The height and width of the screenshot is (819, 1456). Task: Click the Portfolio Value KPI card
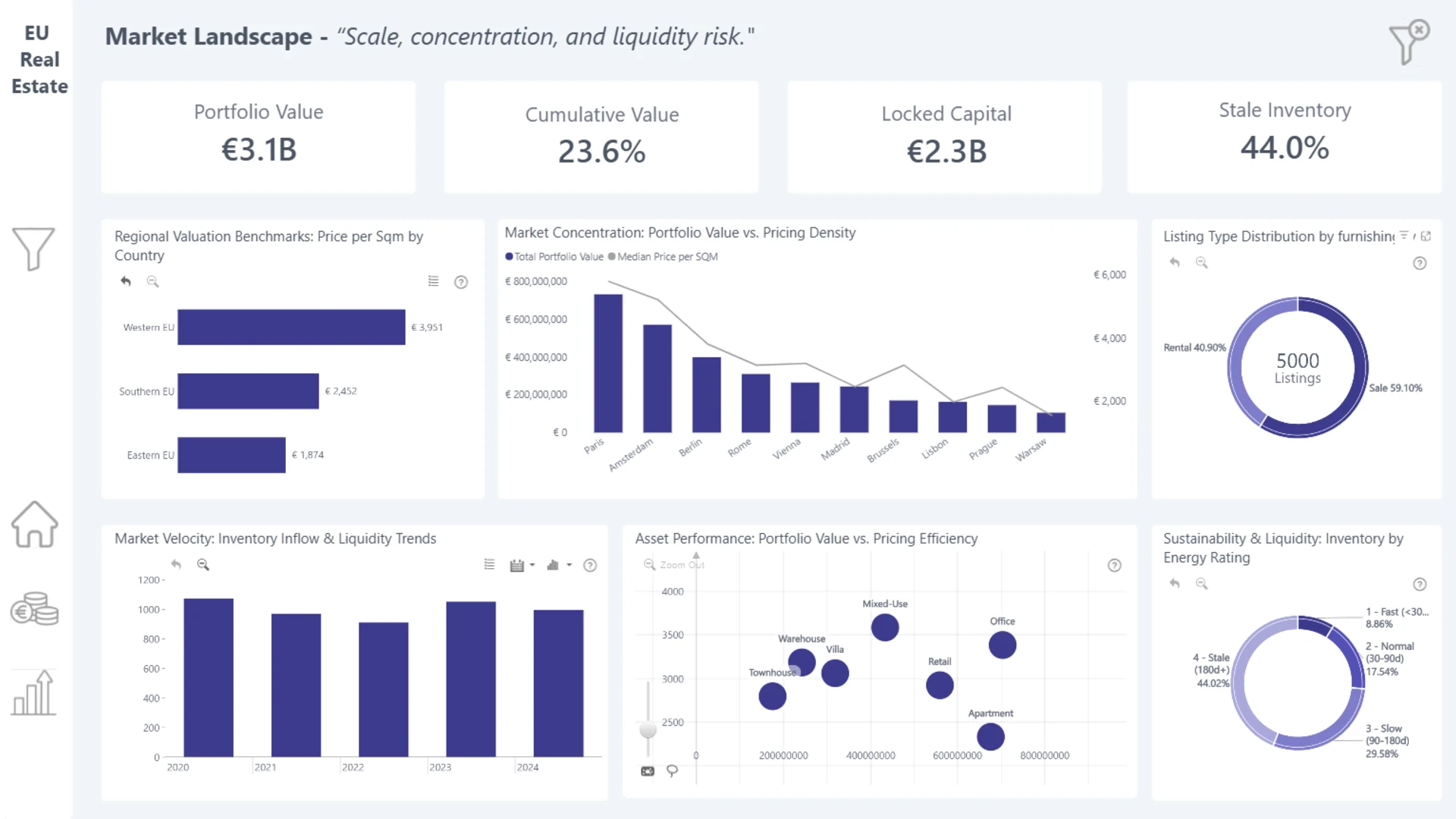click(259, 136)
